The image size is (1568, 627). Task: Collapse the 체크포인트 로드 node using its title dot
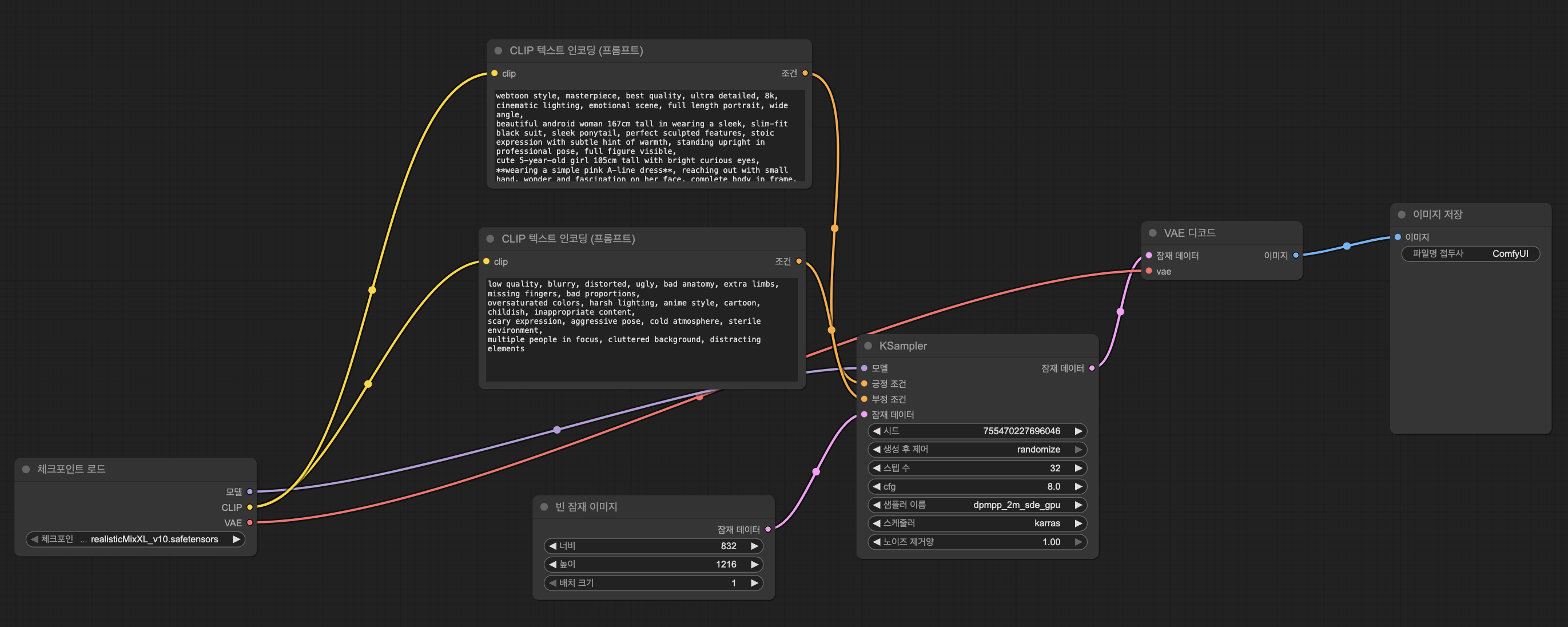click(x=26, y=469)
